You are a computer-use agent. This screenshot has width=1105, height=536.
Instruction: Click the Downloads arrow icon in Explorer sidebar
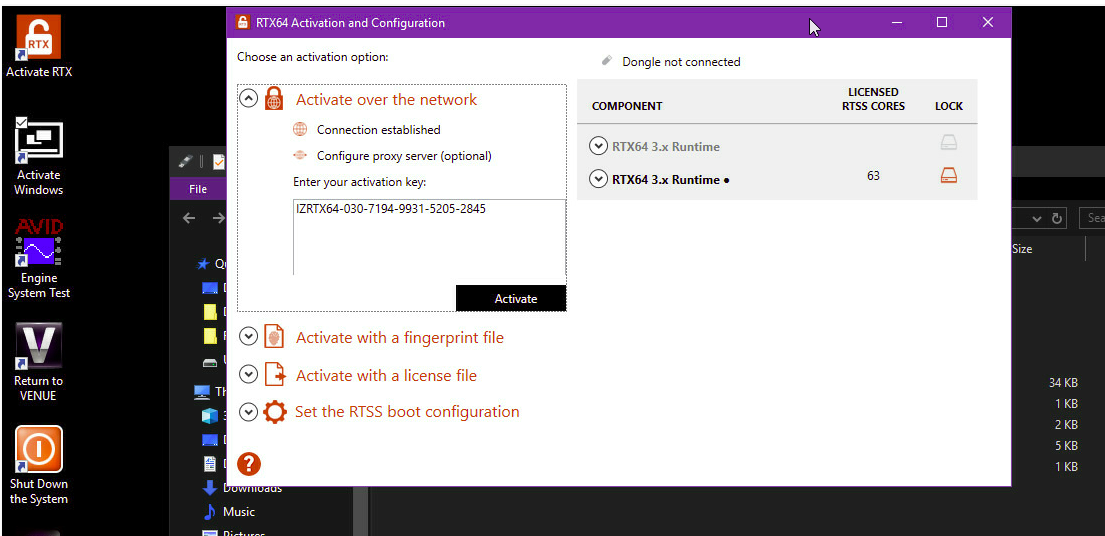point(210,487)
